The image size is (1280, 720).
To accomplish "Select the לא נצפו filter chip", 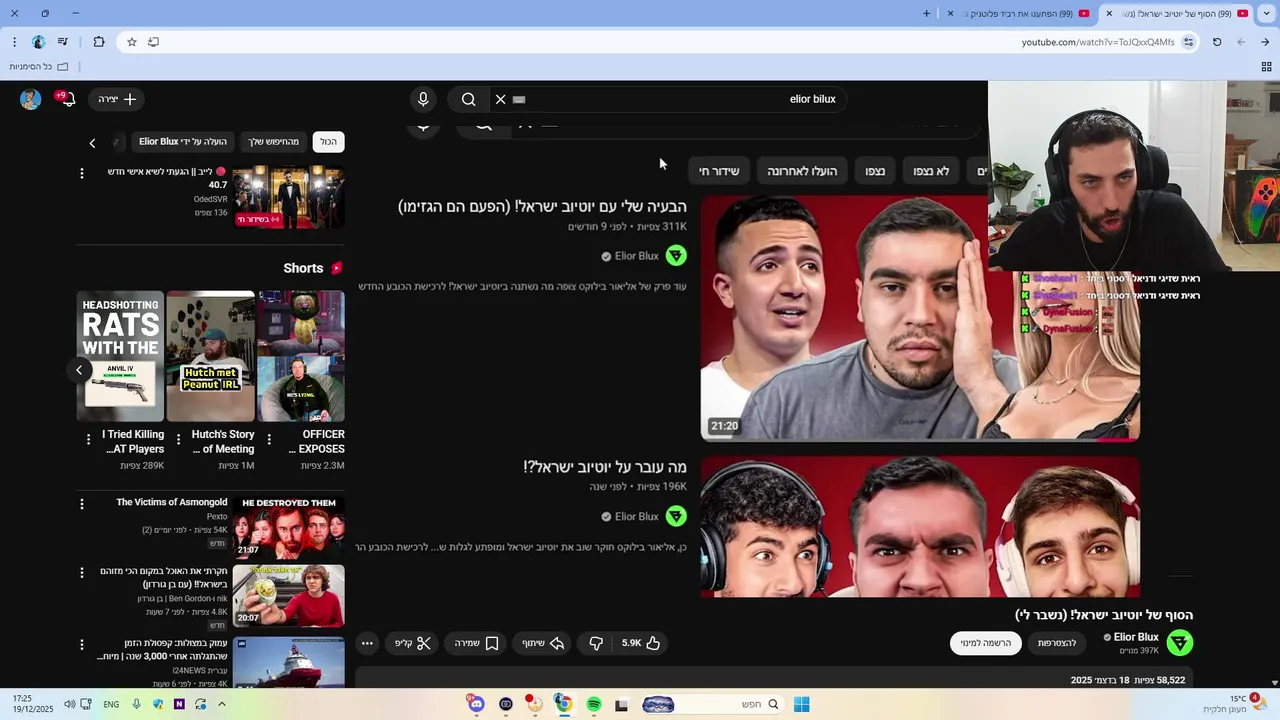I will click(x=931, y=171).
